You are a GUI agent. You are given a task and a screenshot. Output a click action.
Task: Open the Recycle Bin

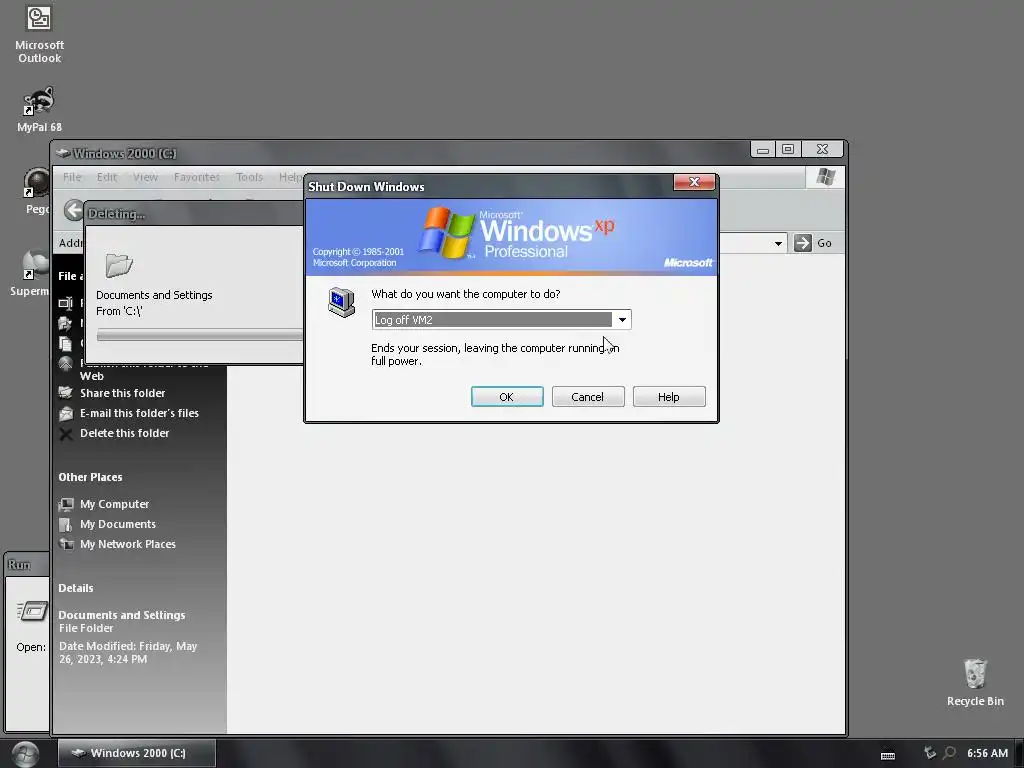pos(975,682)
